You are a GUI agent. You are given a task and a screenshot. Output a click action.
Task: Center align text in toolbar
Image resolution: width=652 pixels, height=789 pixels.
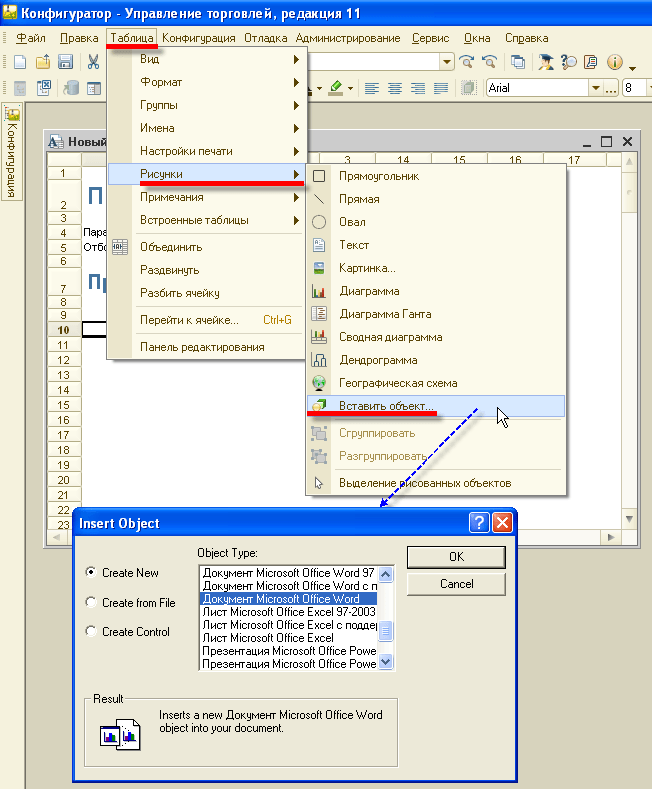pyautogui.click(x=395, y=89)
